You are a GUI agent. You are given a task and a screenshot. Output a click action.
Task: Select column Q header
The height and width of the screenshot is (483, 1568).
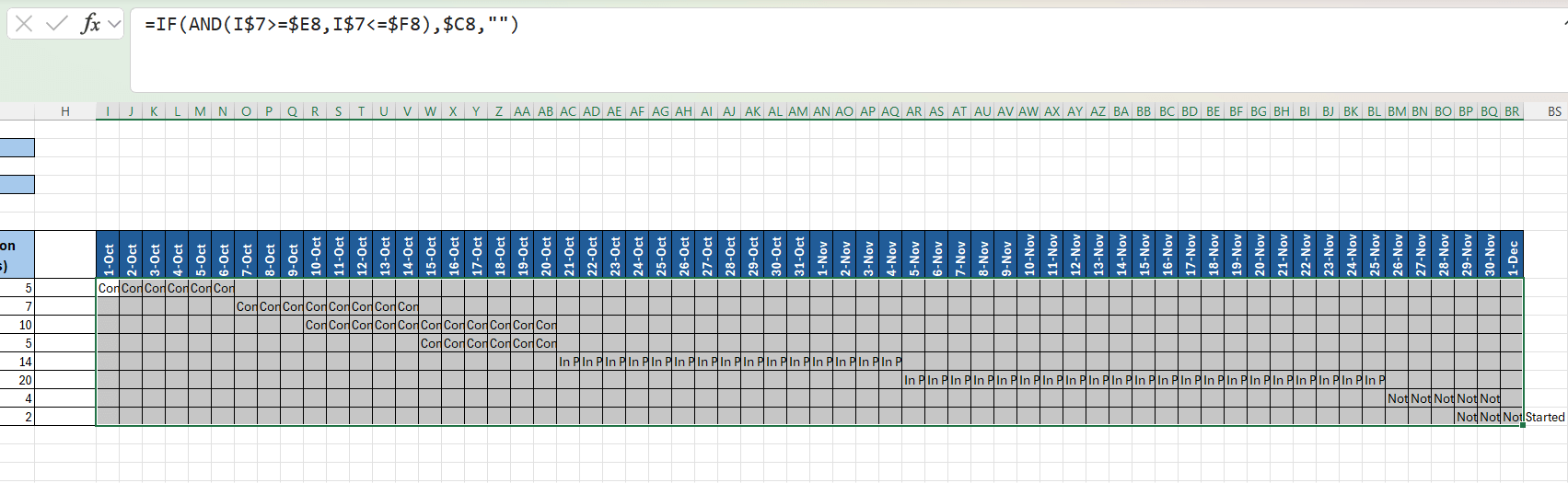coord(292,111)
